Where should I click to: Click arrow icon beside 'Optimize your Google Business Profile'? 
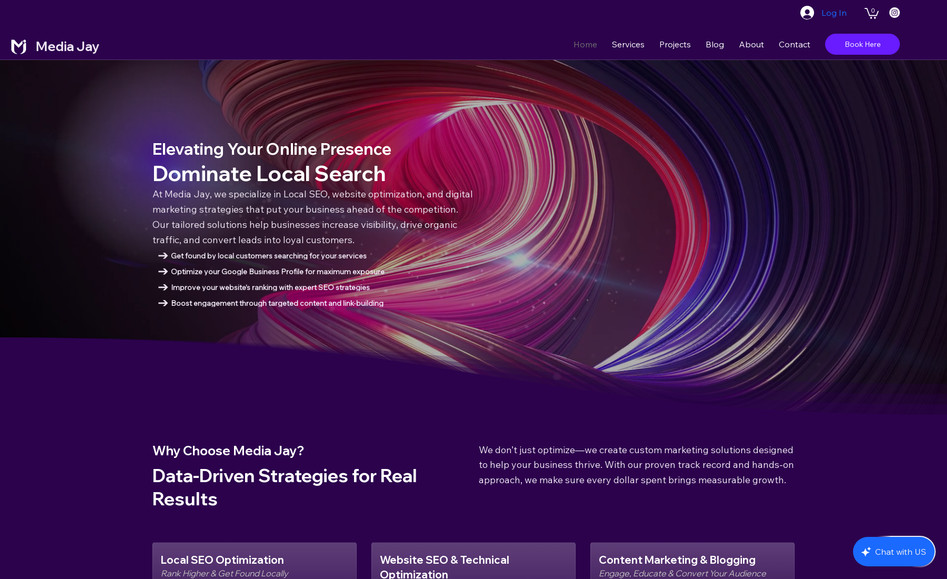point(163,272)
